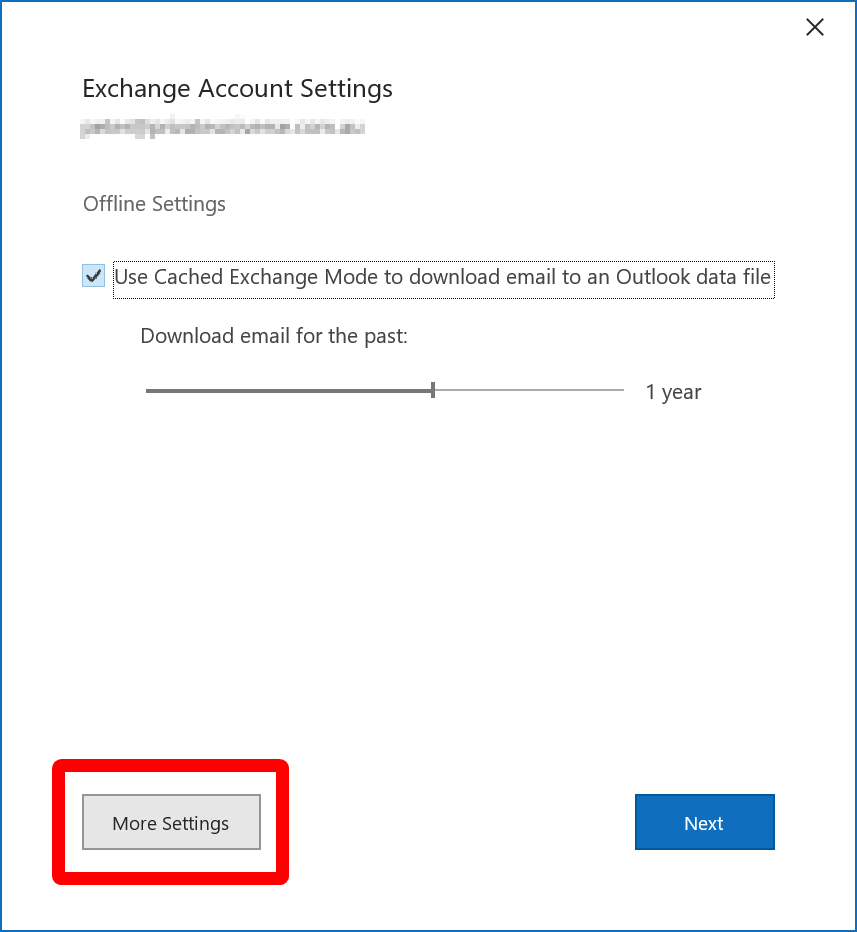Click the slider handle for download period
857x932 pixels.
433,390
